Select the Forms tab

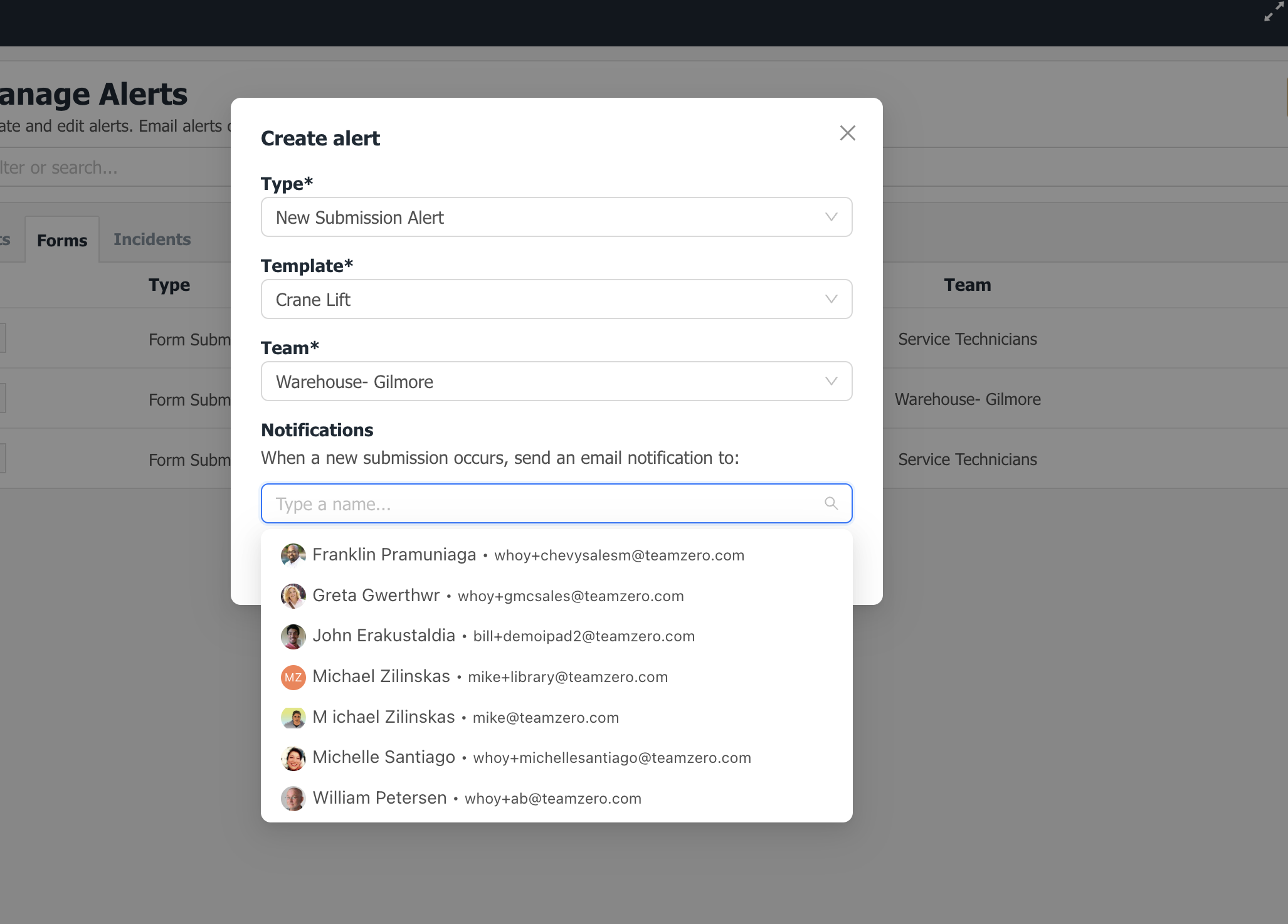(62, 240)
